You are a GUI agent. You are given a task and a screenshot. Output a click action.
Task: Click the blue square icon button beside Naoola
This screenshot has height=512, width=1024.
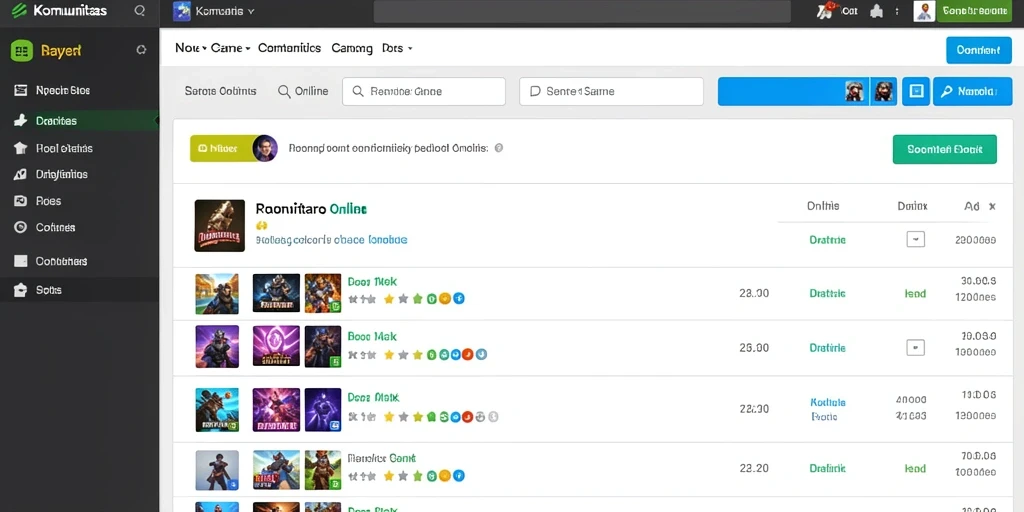[916, 91]
